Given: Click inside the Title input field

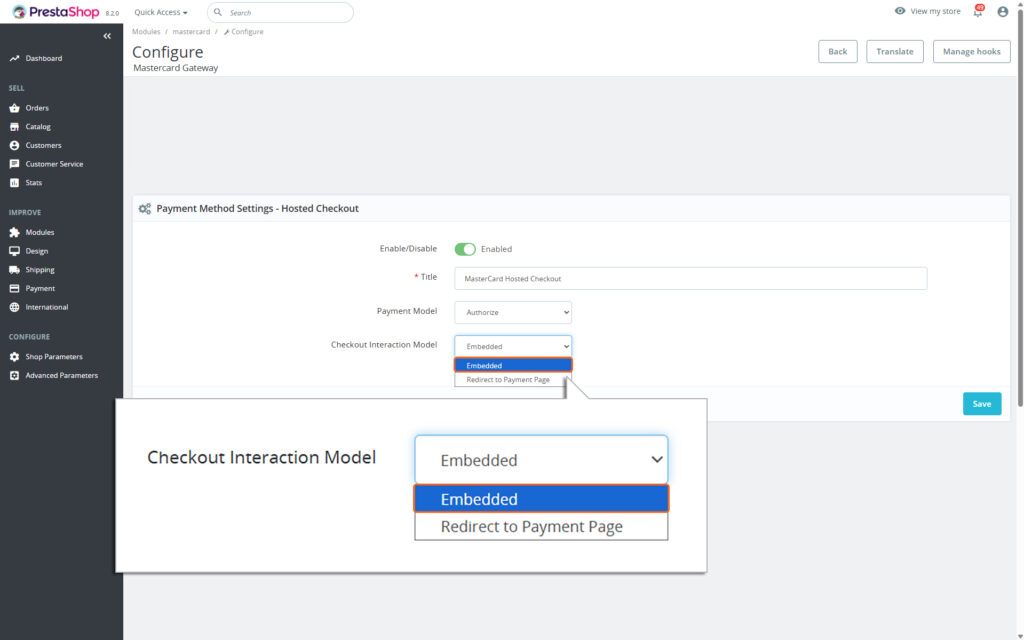Looking at the screenshot, I should (x=690, y=277).
